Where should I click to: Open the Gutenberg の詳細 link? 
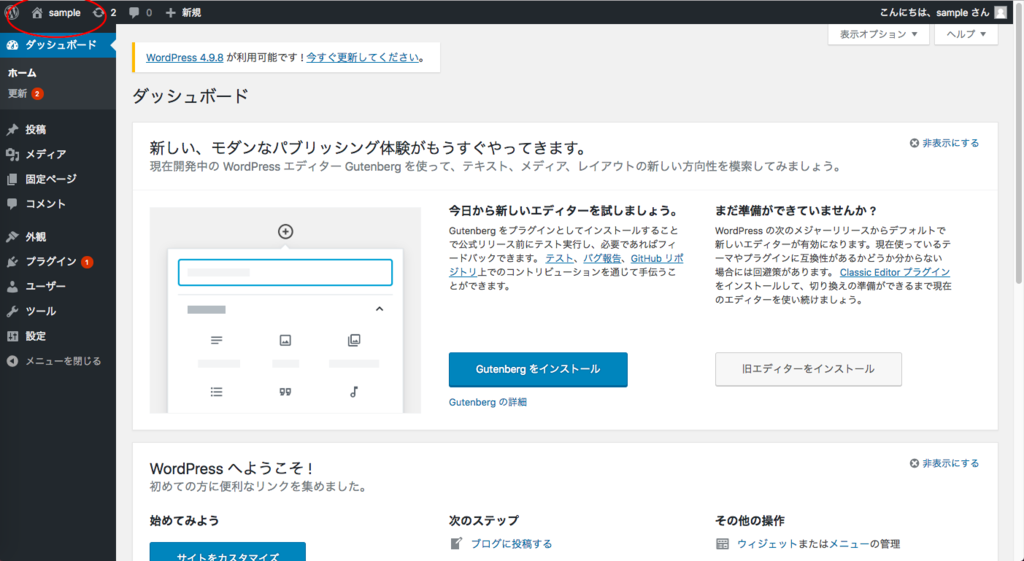tap(488, 402)
